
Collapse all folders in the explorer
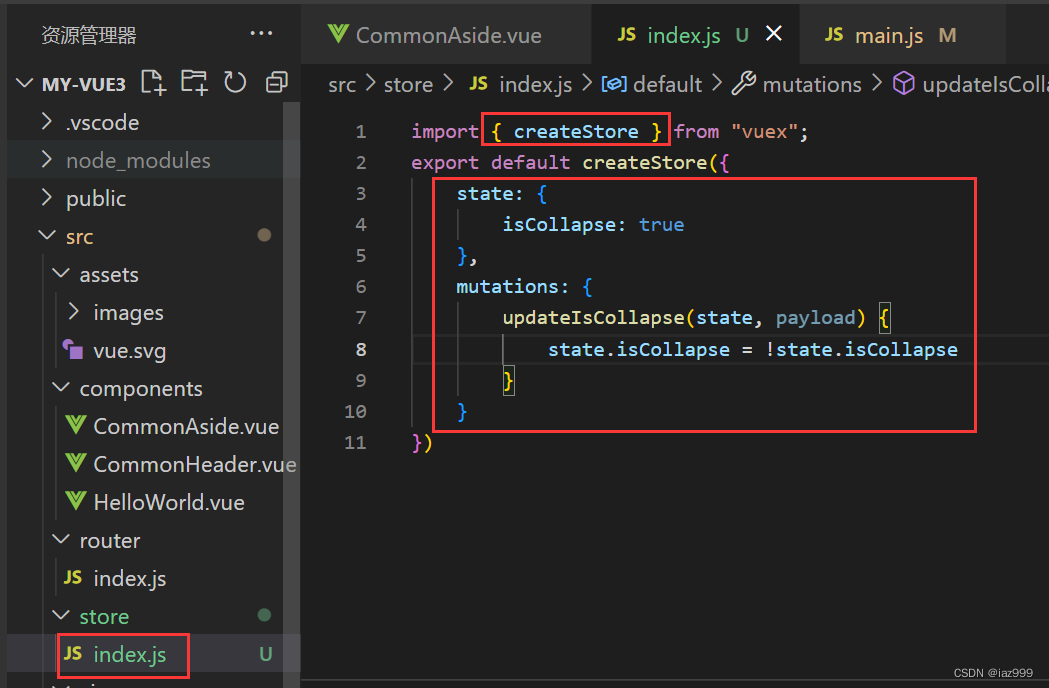(276, 83)
